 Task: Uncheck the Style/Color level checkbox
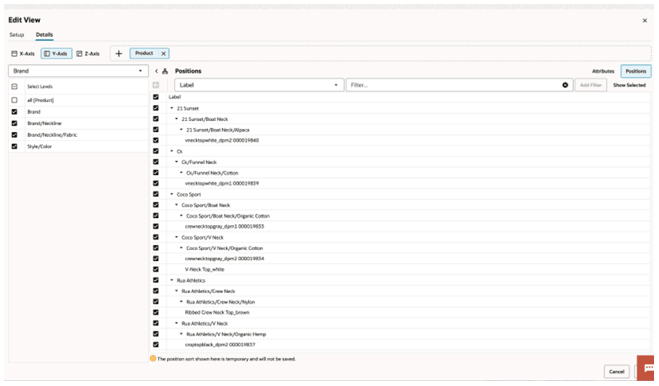tap(14, 146)
